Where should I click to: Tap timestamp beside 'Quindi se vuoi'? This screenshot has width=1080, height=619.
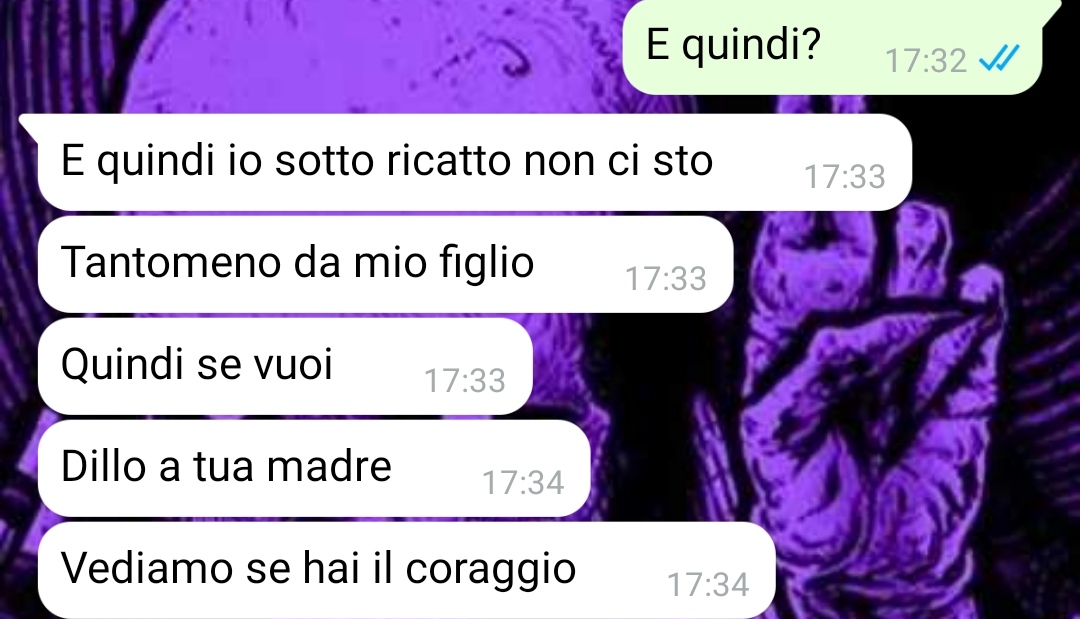(x=465, y=381)
